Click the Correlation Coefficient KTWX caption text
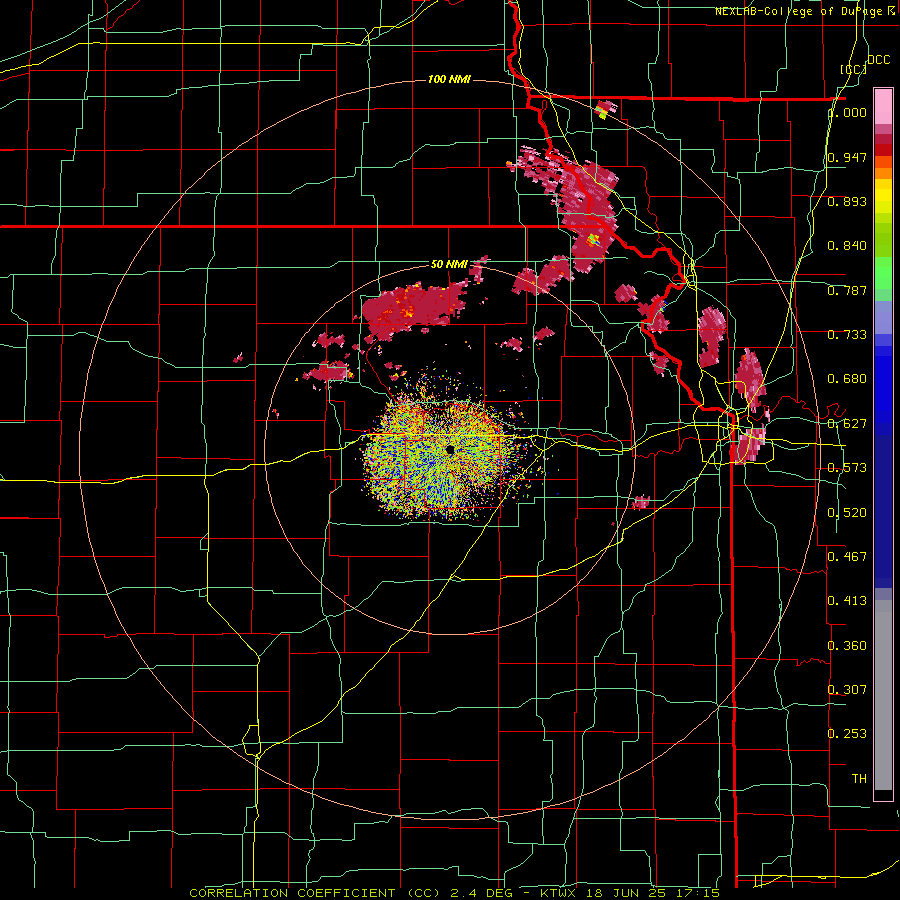Viewport: 900px width, 900px height. (x=455, y=893)
